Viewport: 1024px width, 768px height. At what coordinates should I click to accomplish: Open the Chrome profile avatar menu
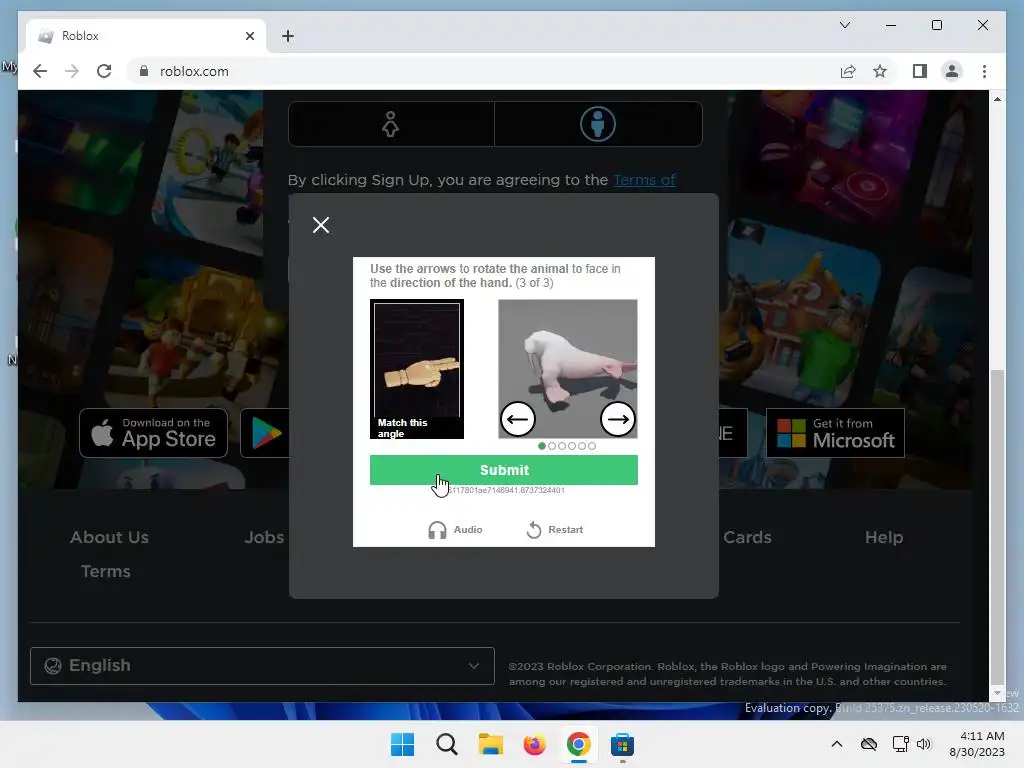coord(952,71)
